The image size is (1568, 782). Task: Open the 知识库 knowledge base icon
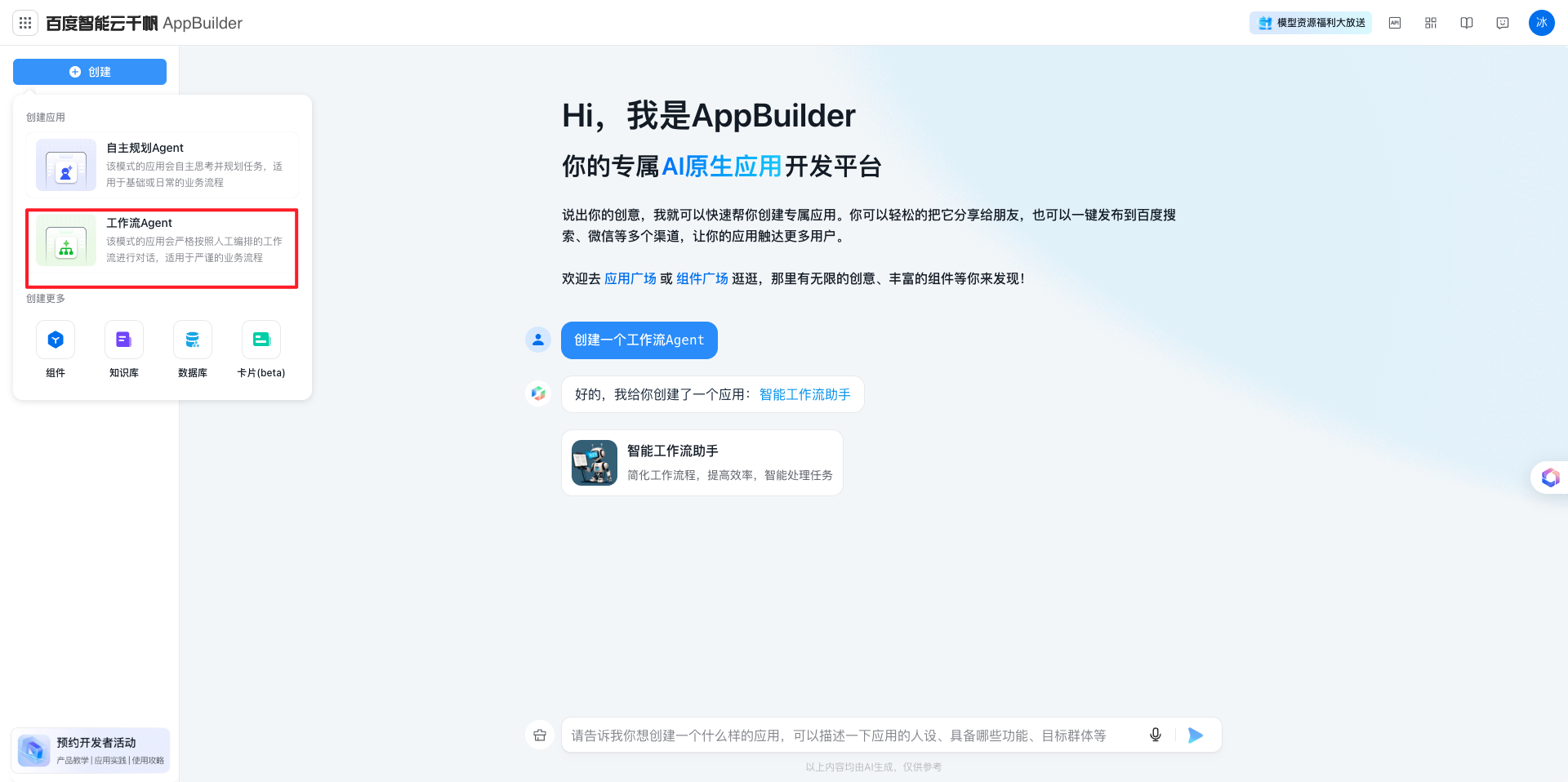(x=124, y=340)
